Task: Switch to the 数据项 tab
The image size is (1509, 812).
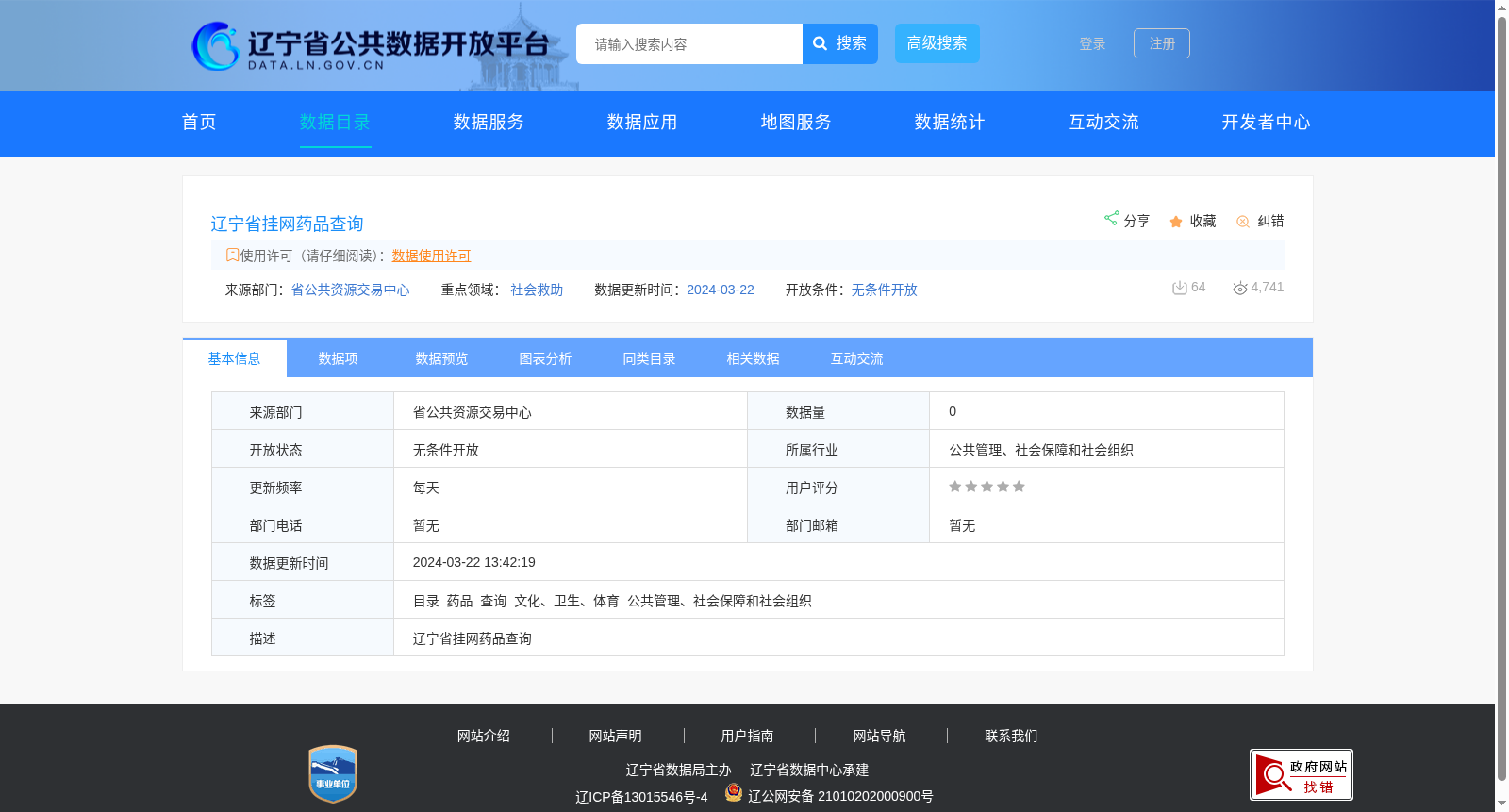Action: [339, 358]
